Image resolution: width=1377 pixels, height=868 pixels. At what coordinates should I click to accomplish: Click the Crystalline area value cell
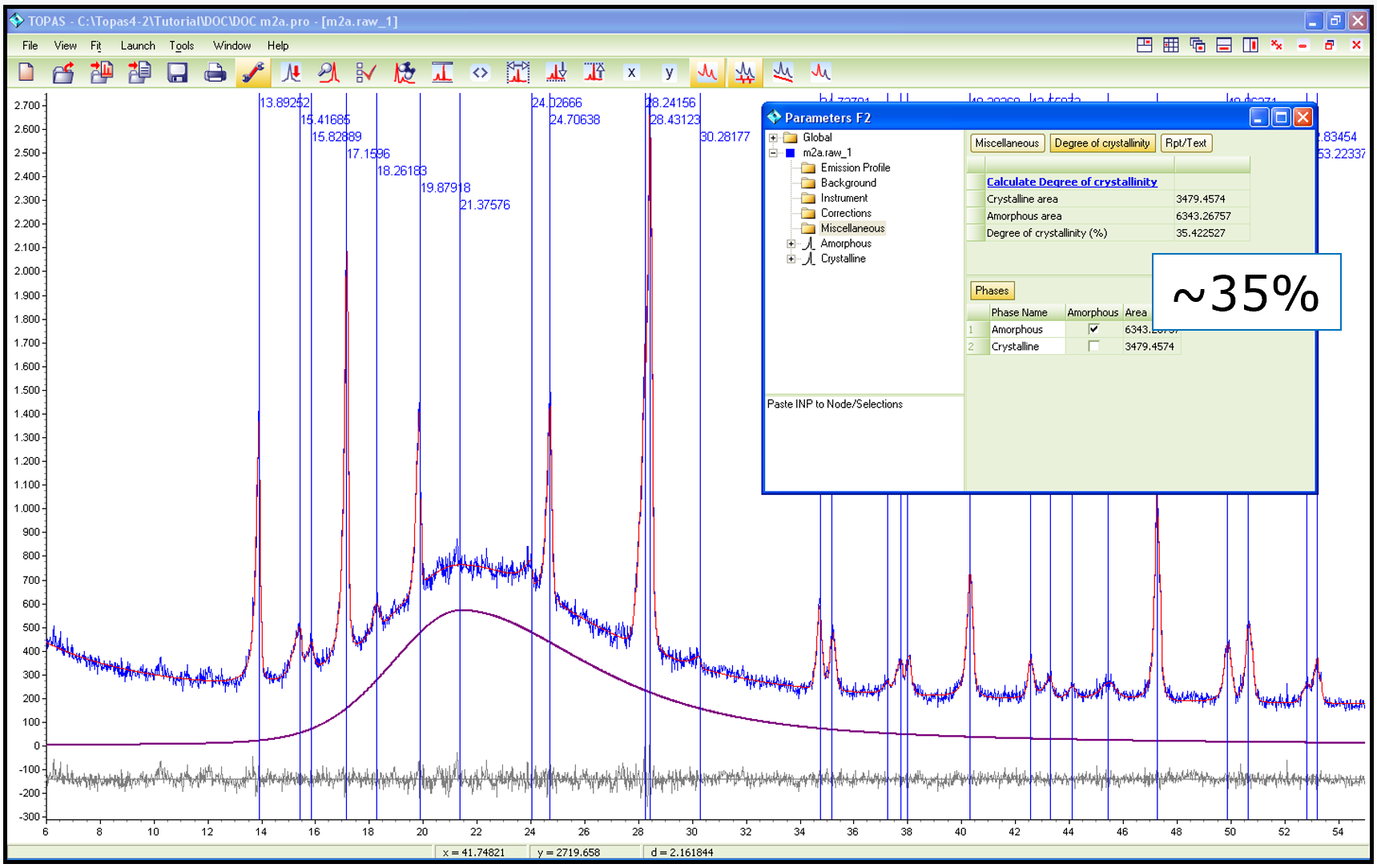point(1210,199)
